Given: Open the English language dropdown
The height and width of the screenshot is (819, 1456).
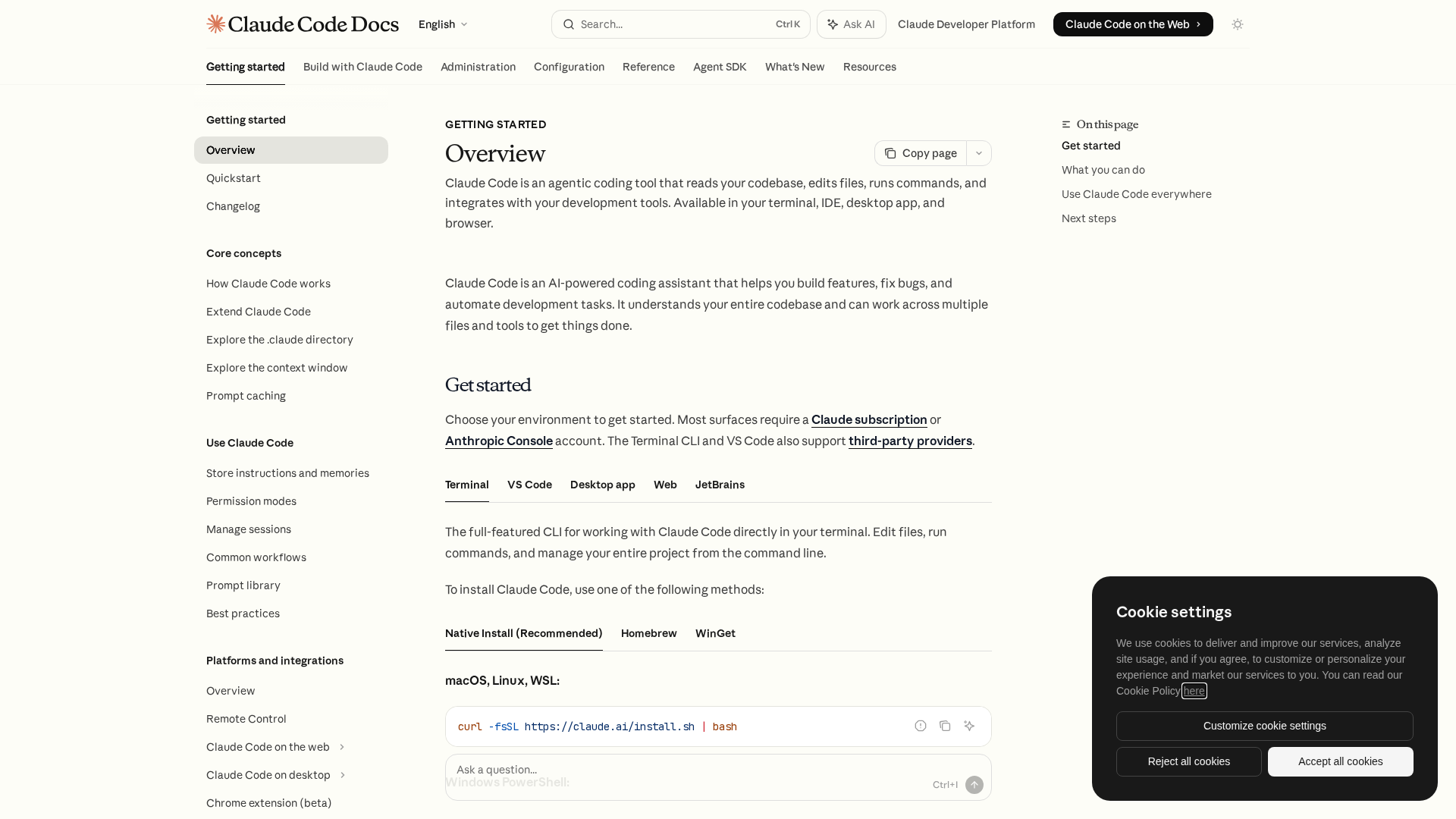Looking at the screenshot, I should click(x=443, y=24).
